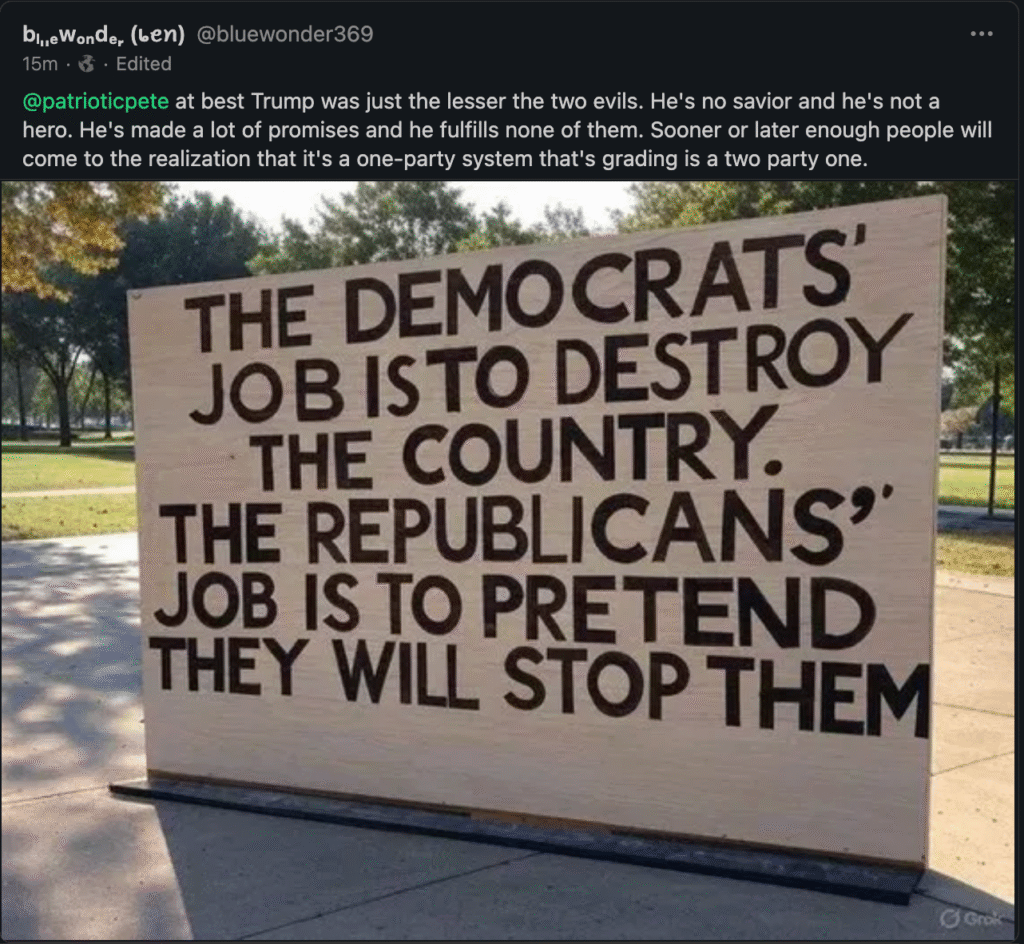Click the words STOP THEM on sign
This screenshot has height=944, width=1024.
coord(716,689)
